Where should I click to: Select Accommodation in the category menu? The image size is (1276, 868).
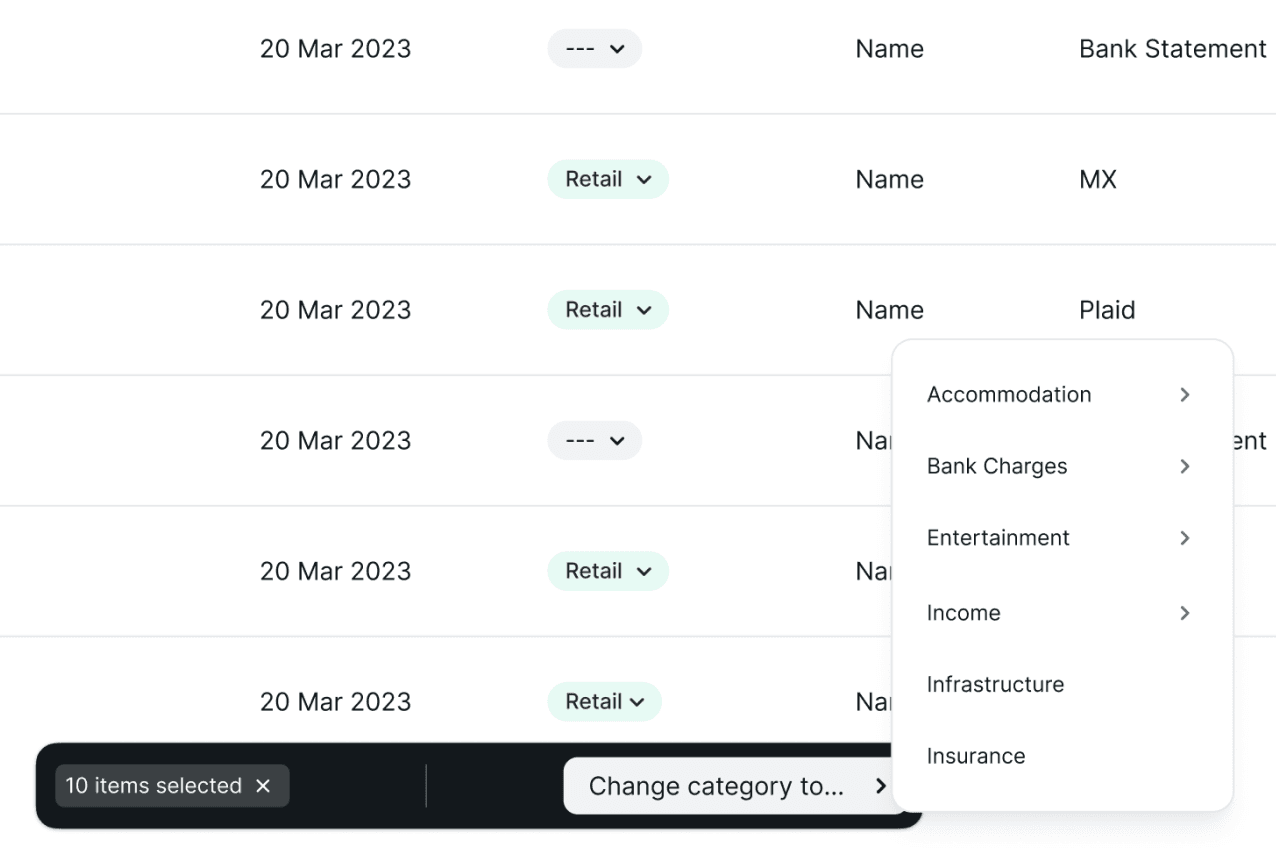click(x=1009, y=395)
